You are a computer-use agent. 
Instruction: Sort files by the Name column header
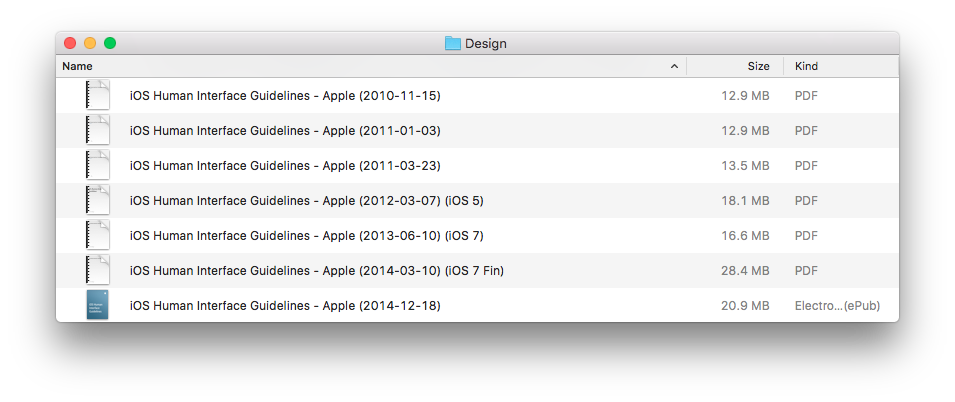[300, 67]
